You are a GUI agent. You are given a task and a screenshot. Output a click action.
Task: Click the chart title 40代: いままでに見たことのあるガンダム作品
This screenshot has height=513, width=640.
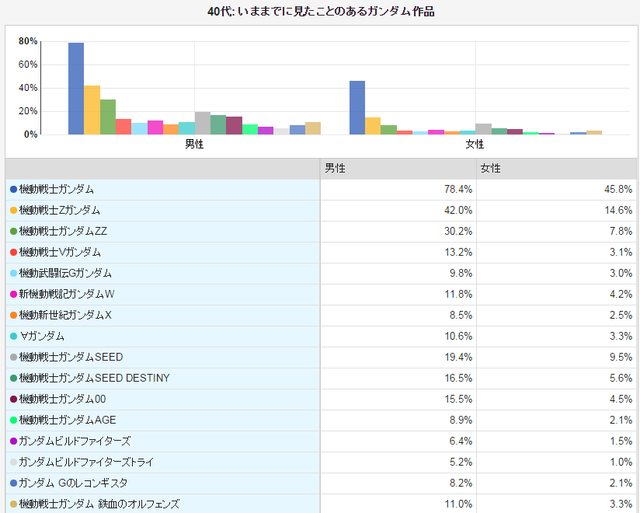tap(320, 12)
